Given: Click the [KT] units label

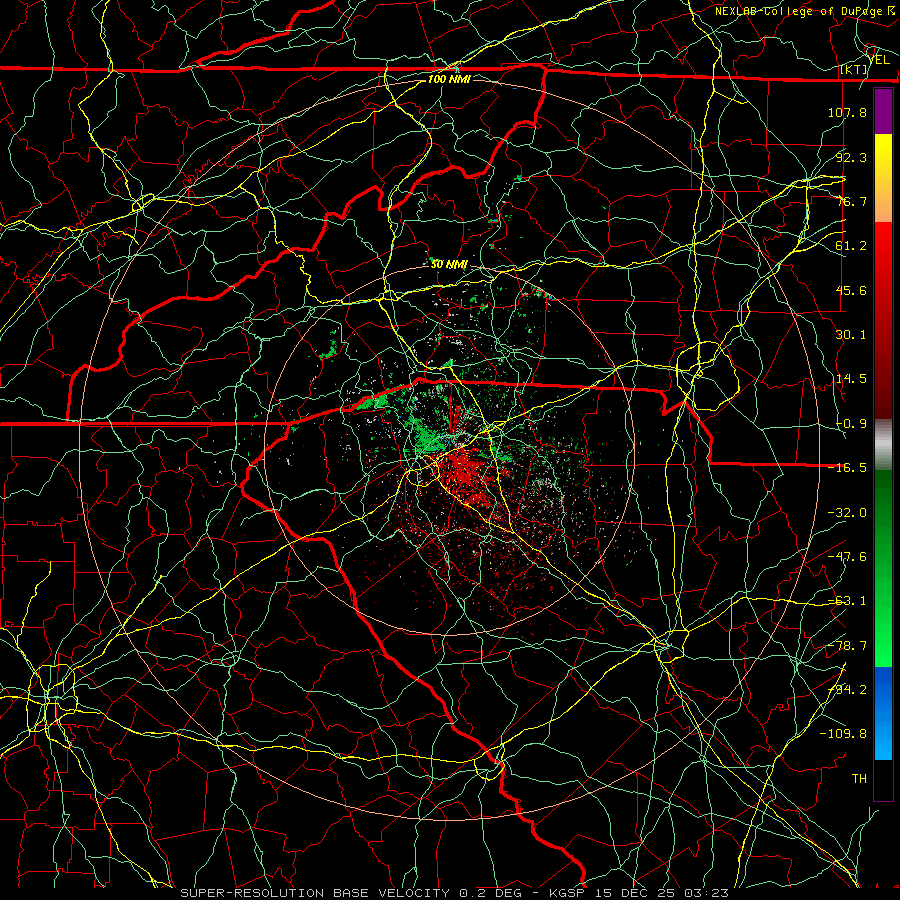Looking at the screenshot, I should click(854, 69).
